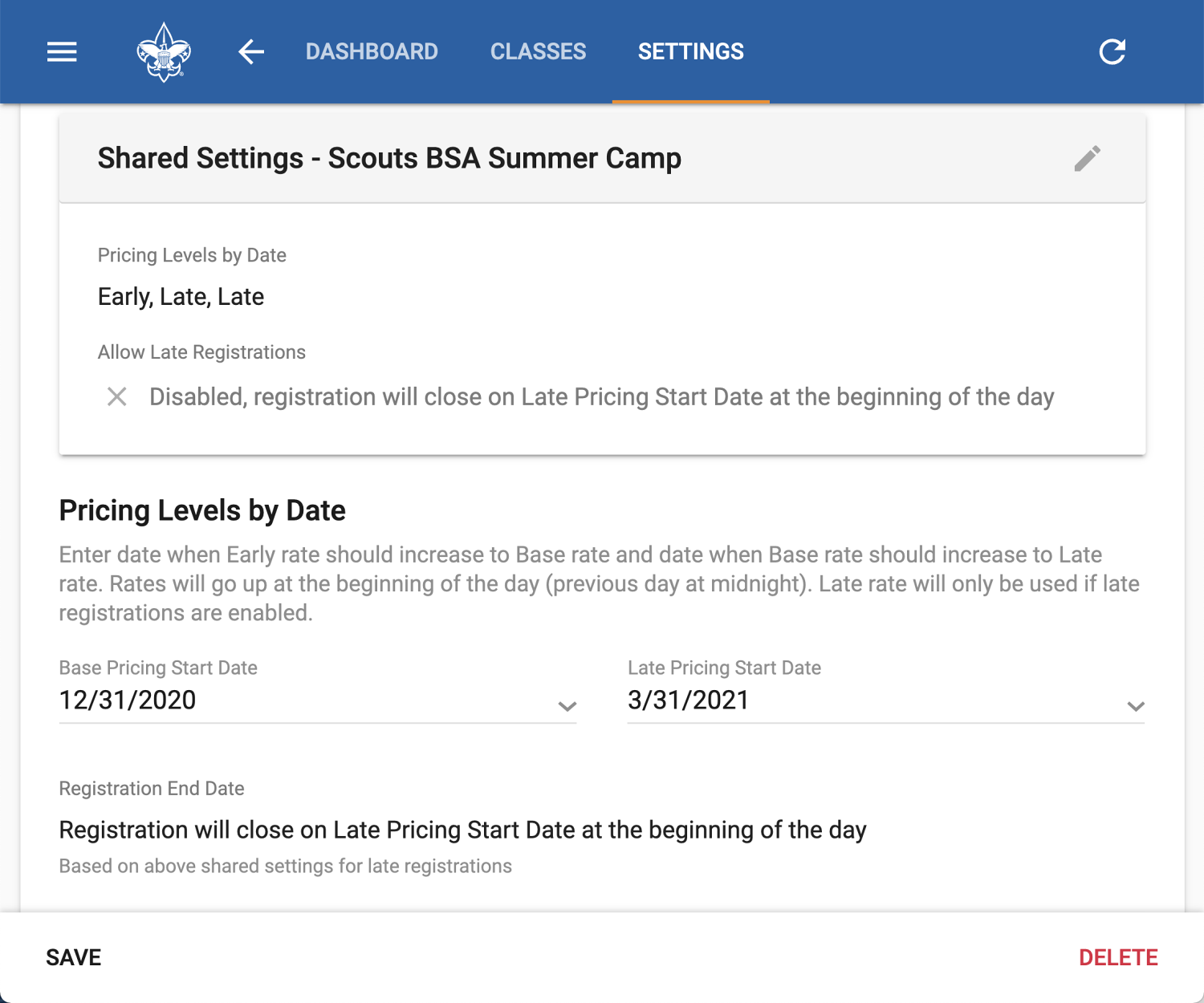Click the 'Registration End Date' label
This screenshot has width=1204, height=1003.
click(152, 789)
